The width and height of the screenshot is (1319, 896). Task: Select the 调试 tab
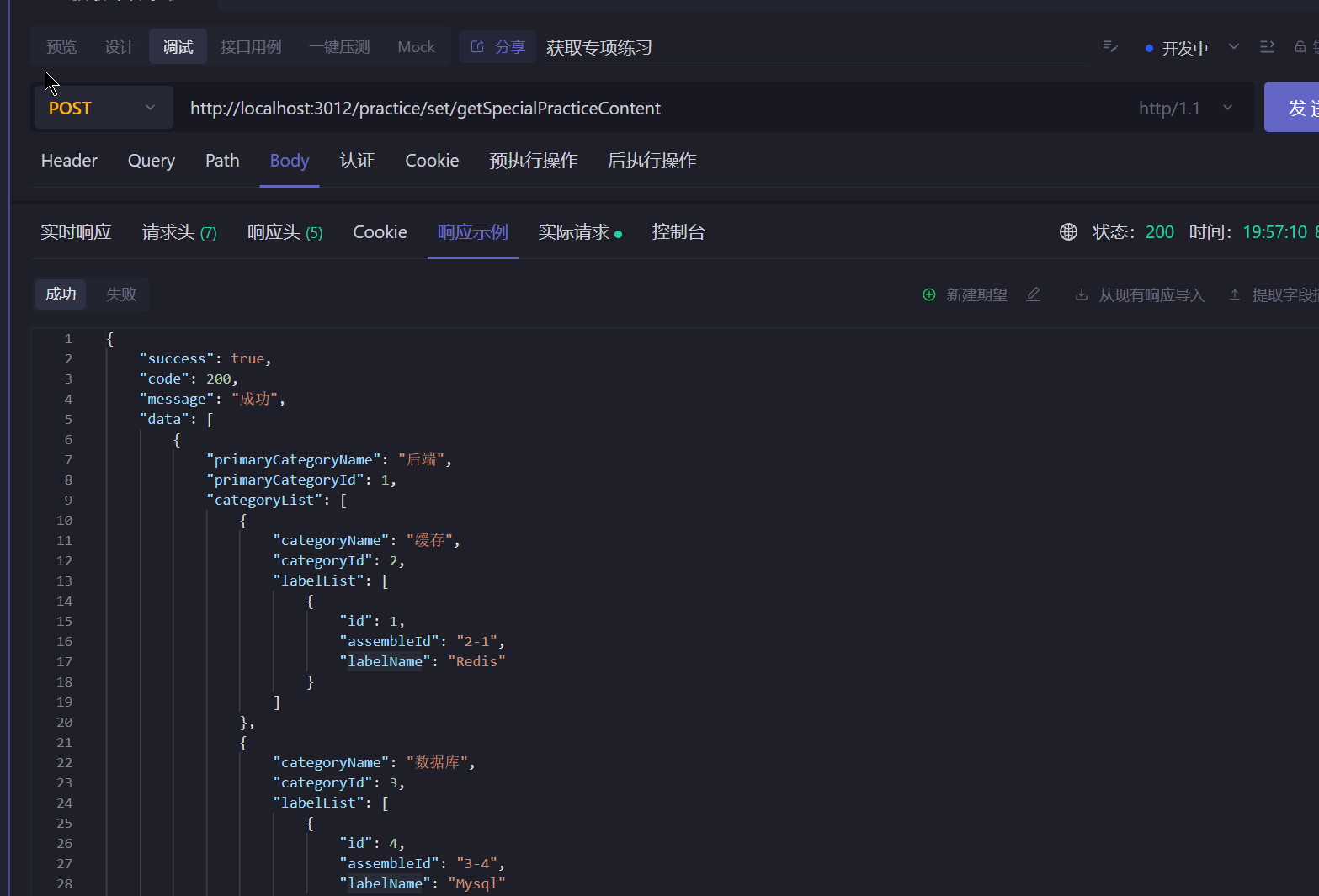pos(178,47)
